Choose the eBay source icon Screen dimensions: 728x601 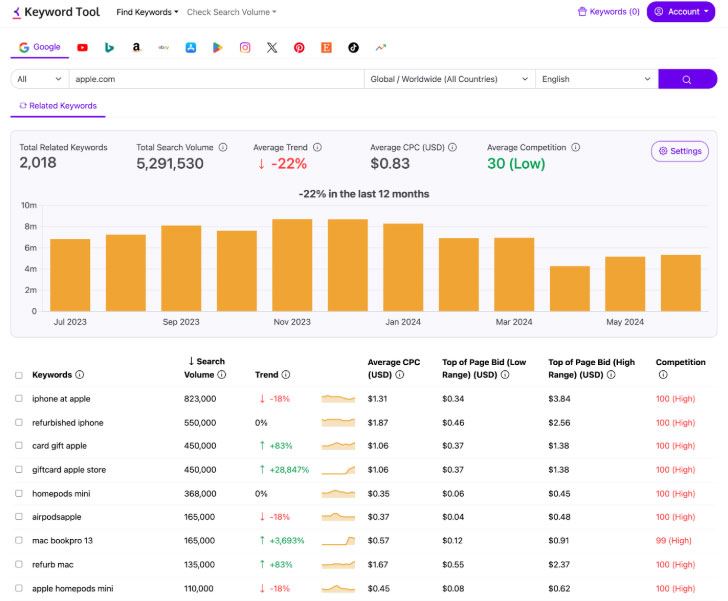(163, 47)
